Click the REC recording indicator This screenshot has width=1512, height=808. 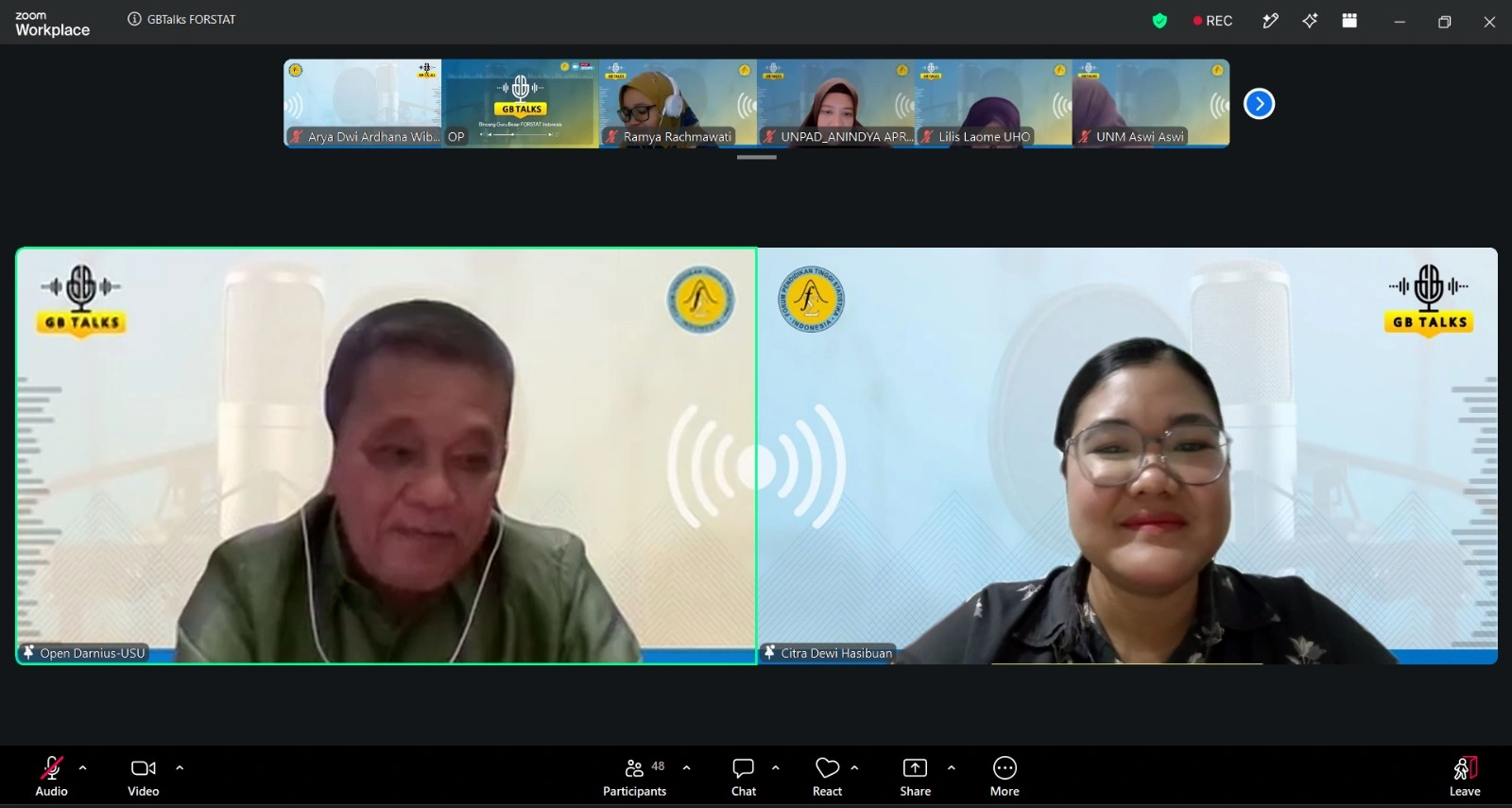click(x=1212, y=21)
